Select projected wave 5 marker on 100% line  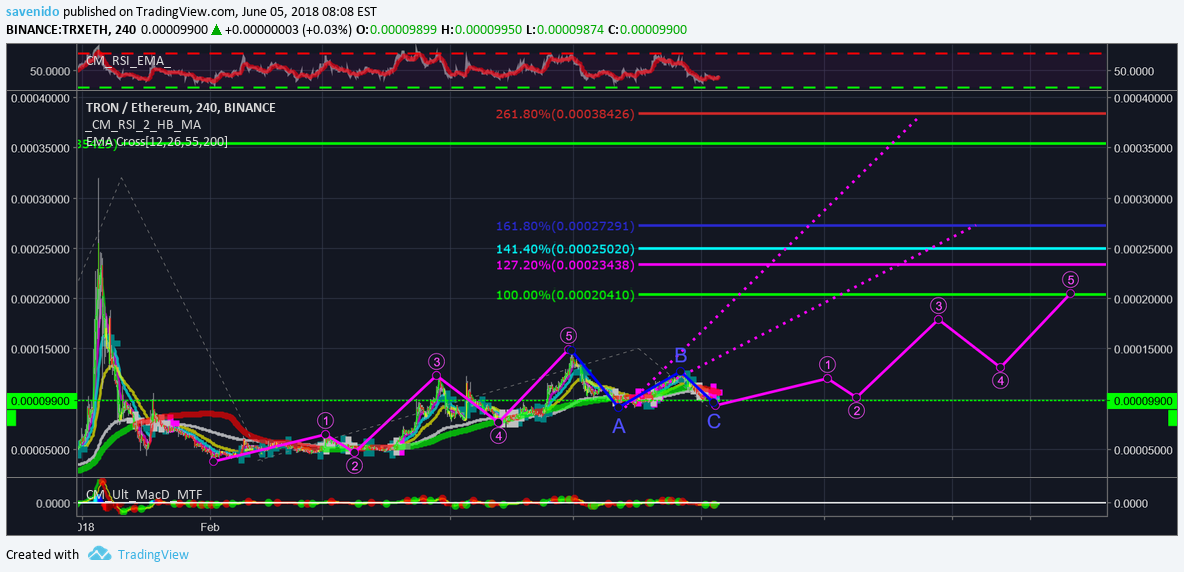click(x=1070, y=279)
